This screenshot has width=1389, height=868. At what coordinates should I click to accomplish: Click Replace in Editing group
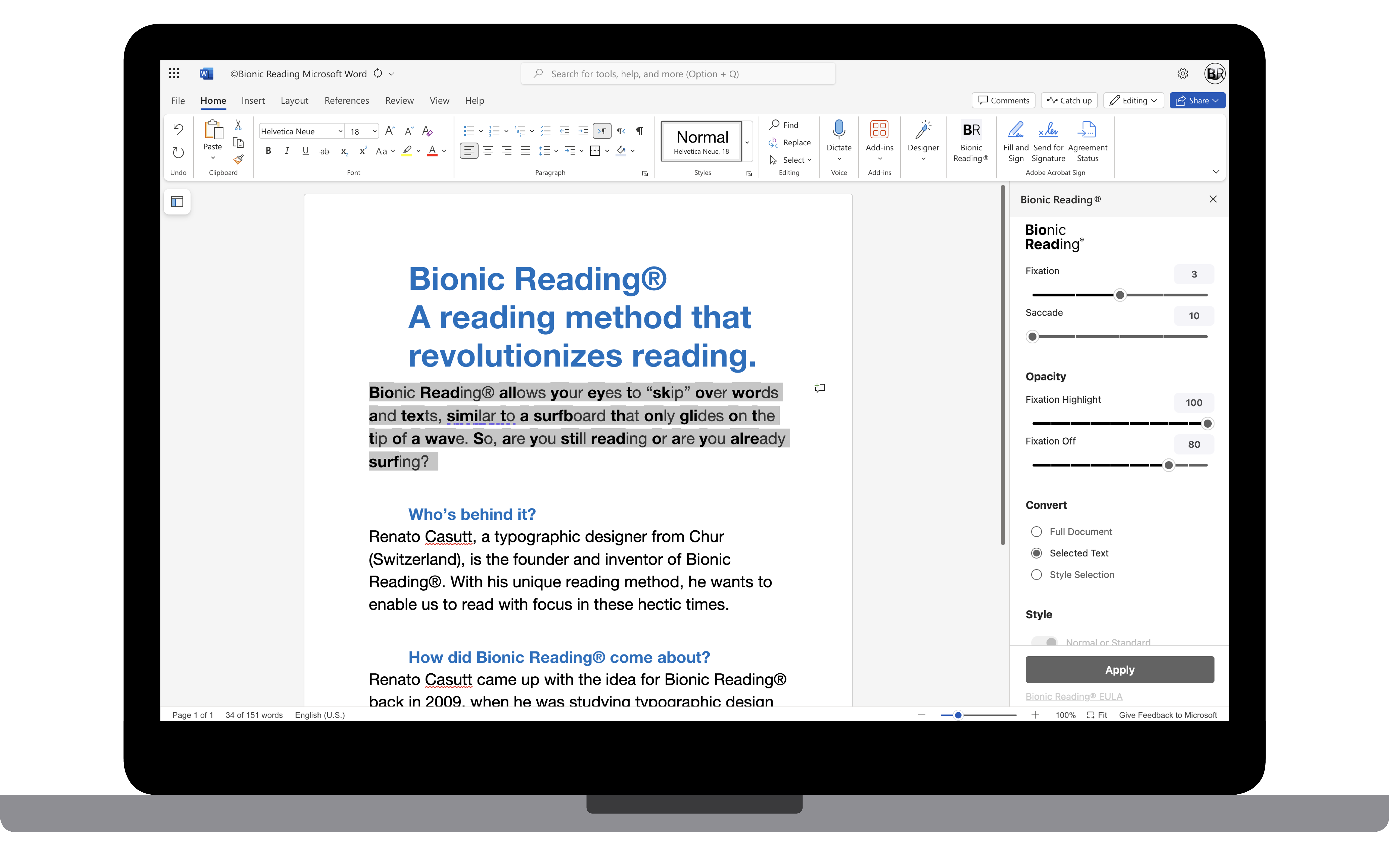(x=790, y=142)
